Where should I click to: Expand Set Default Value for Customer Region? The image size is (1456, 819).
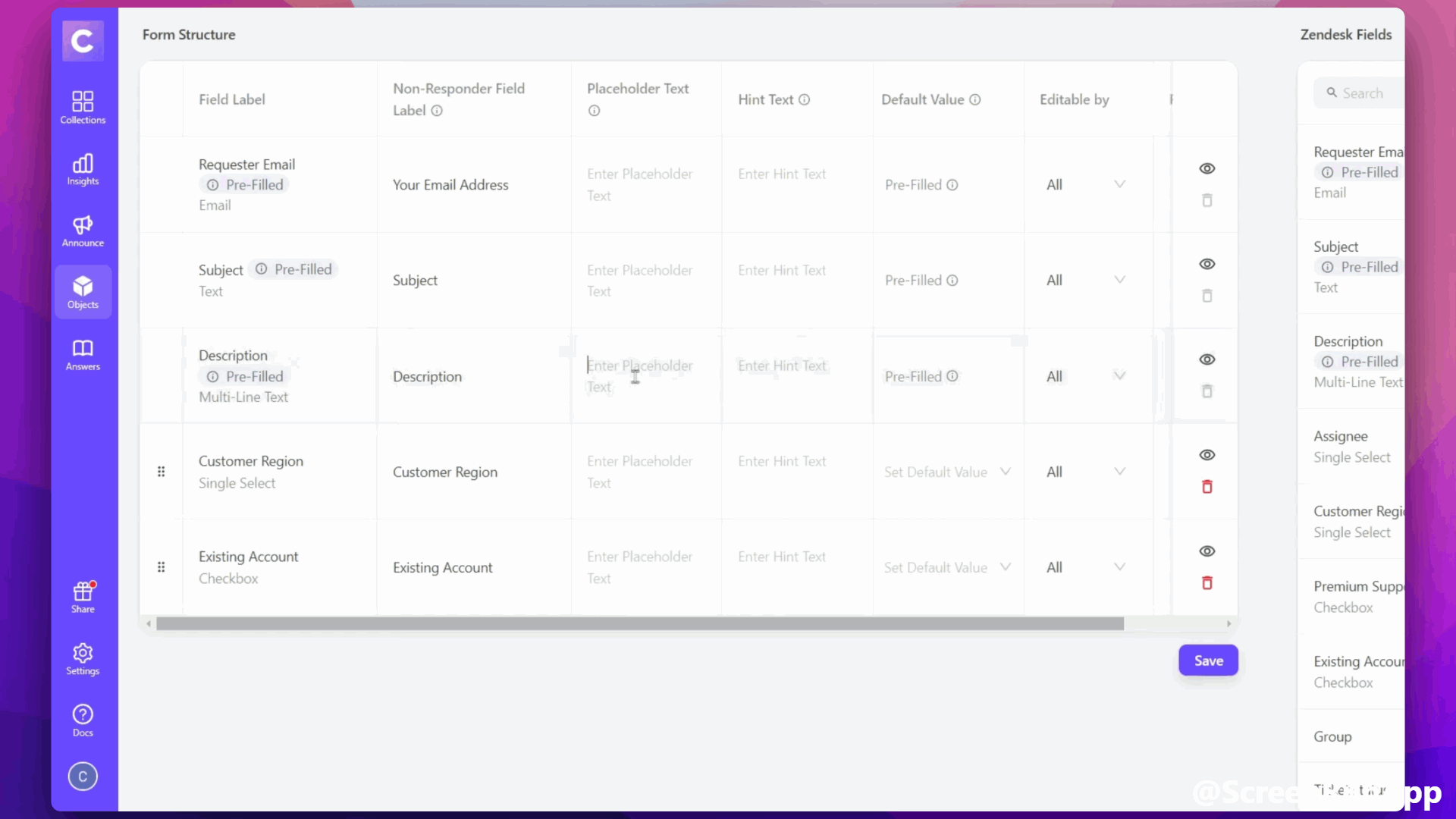(x=947, y=472)
